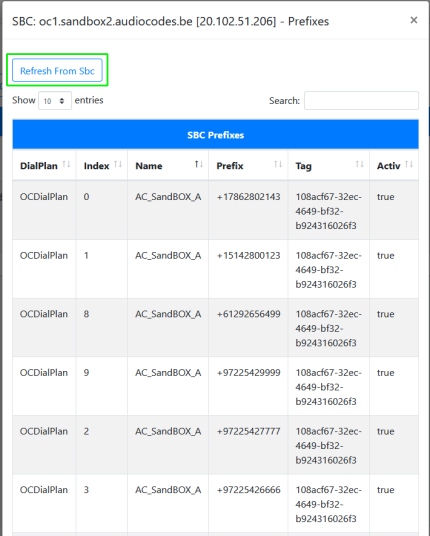Click the Name column header text

(x=149, y=166)
